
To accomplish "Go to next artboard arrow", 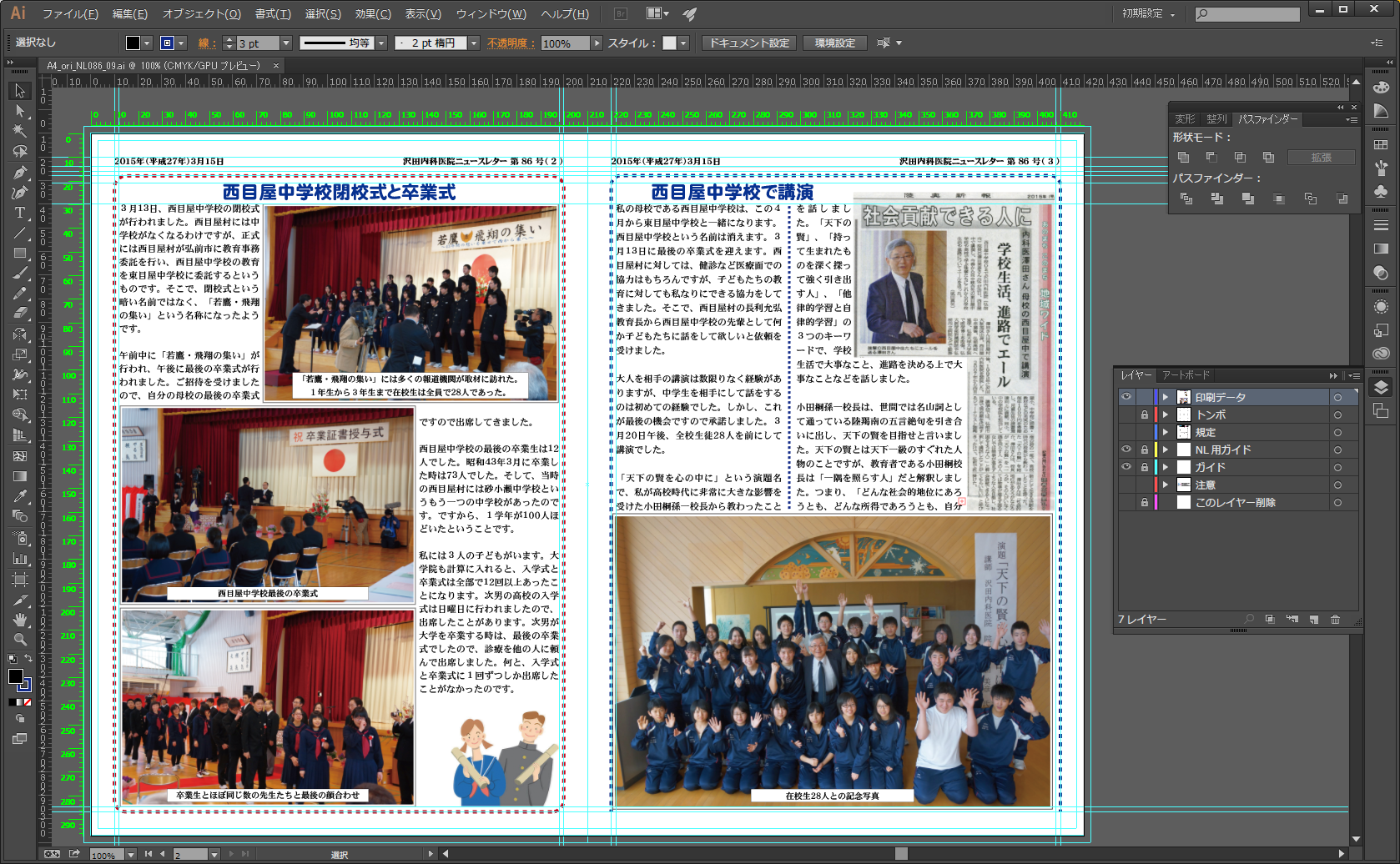I will point(232,854).
